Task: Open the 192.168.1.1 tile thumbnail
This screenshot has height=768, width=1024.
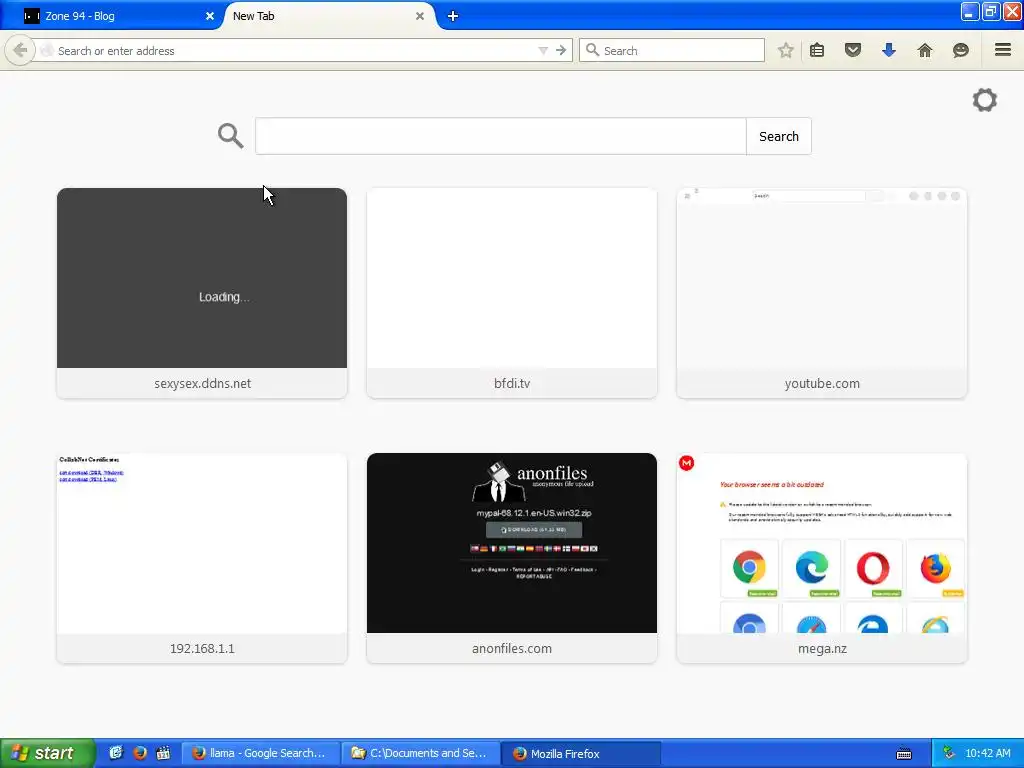Action: click(x=202, y=543)
